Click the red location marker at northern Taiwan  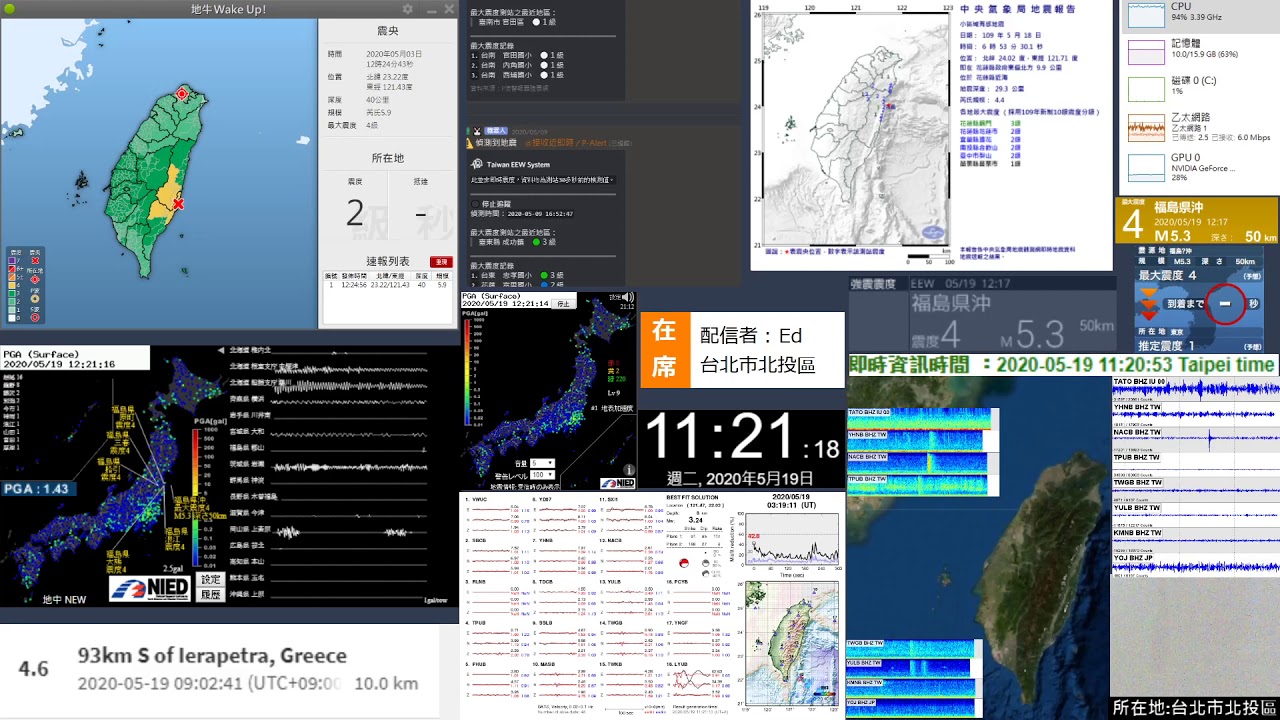182,94
